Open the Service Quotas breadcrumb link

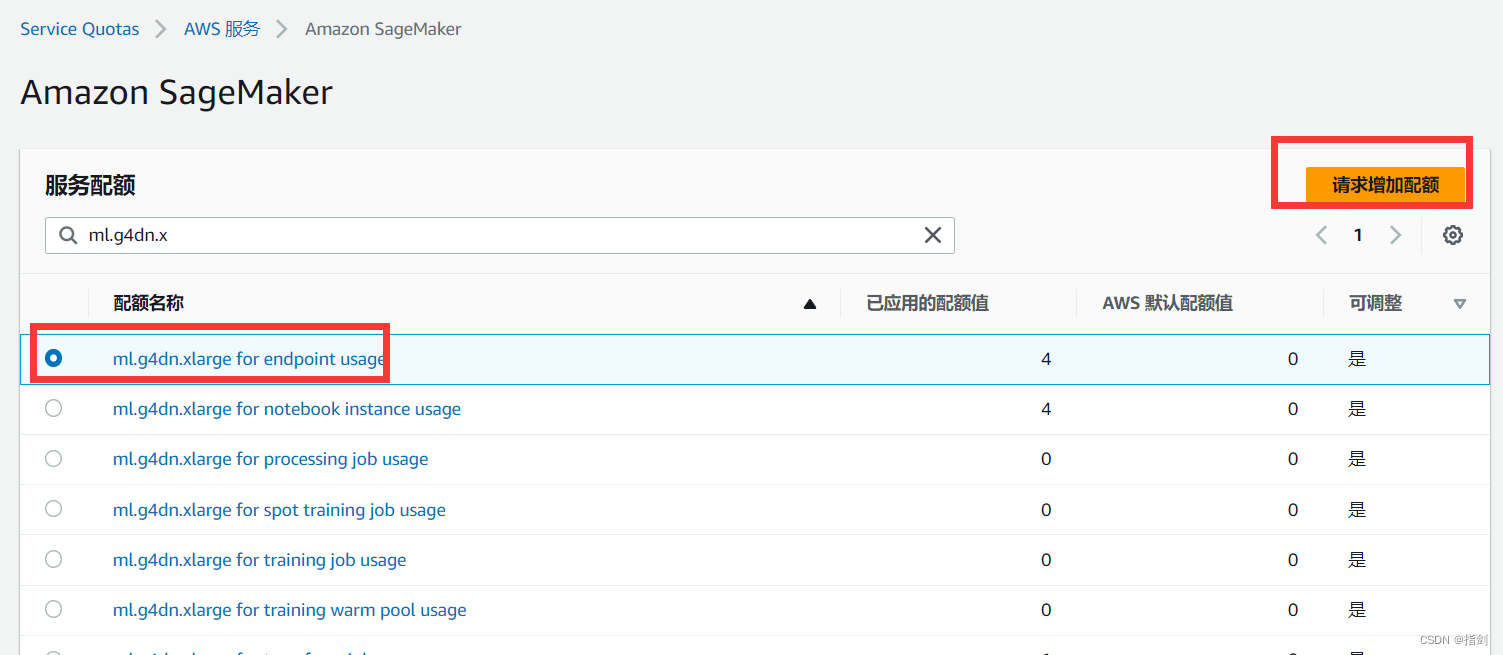tap(80, 29)
